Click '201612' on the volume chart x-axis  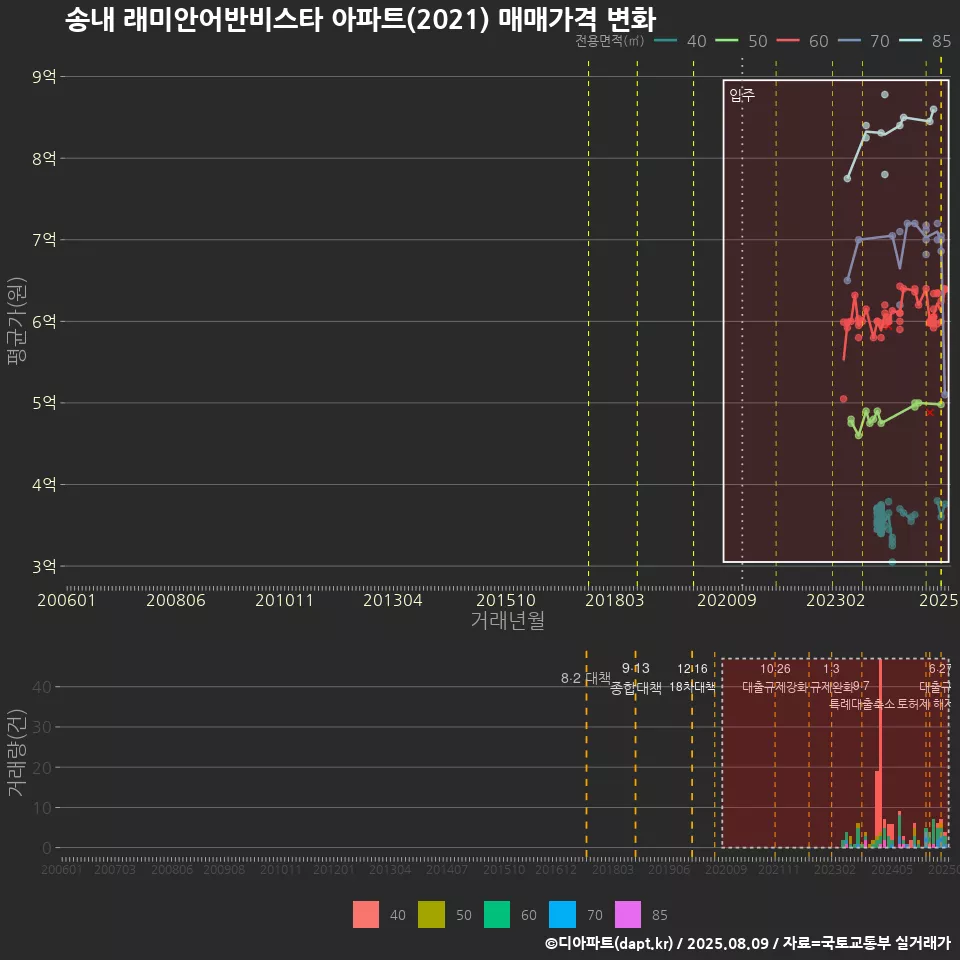point(556,869)
